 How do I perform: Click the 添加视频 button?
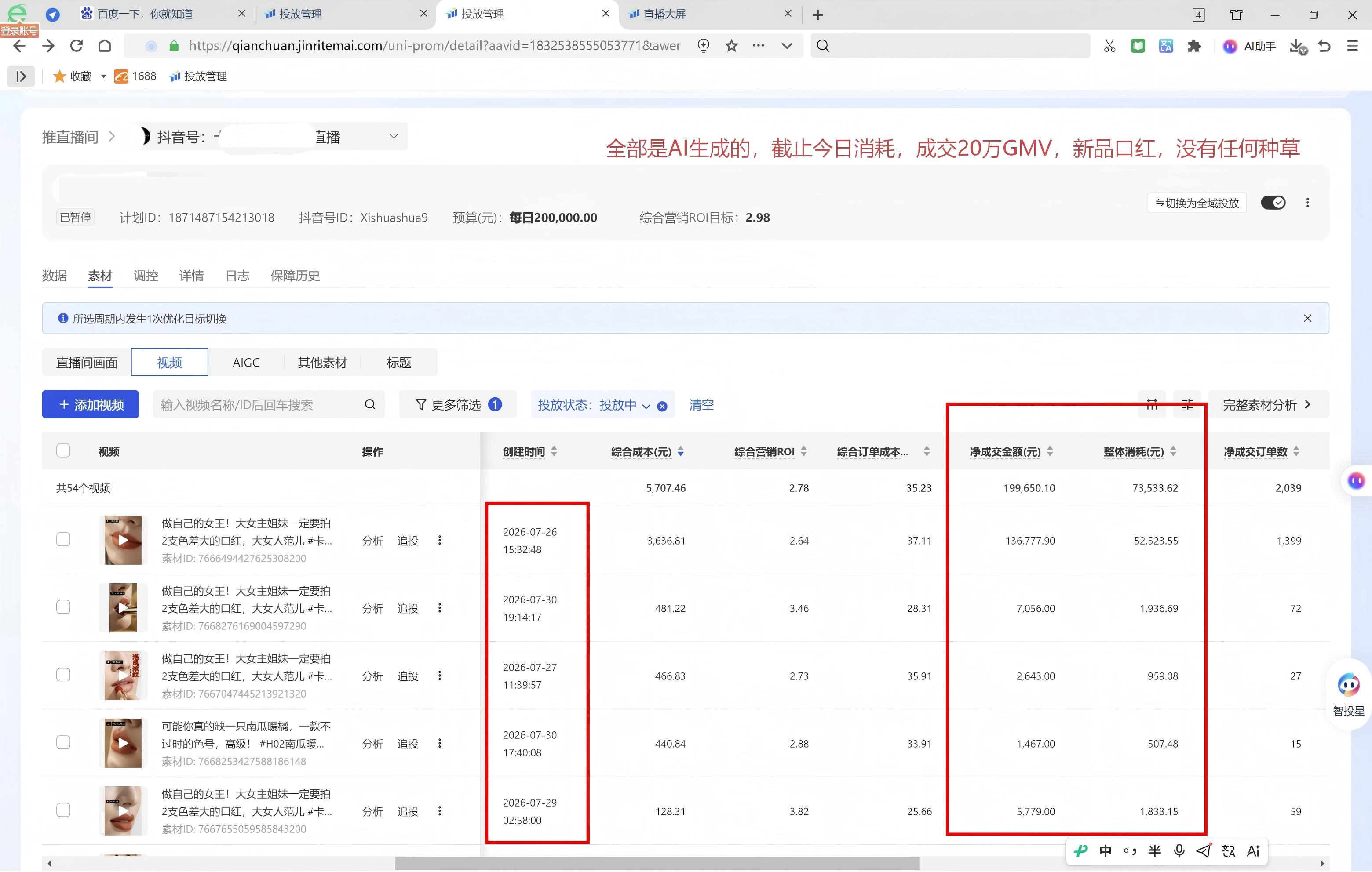[x=91, y=404]
